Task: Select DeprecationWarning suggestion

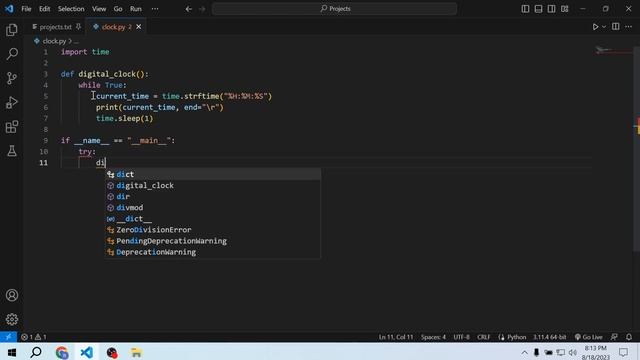Action: (x=213, y=252)
